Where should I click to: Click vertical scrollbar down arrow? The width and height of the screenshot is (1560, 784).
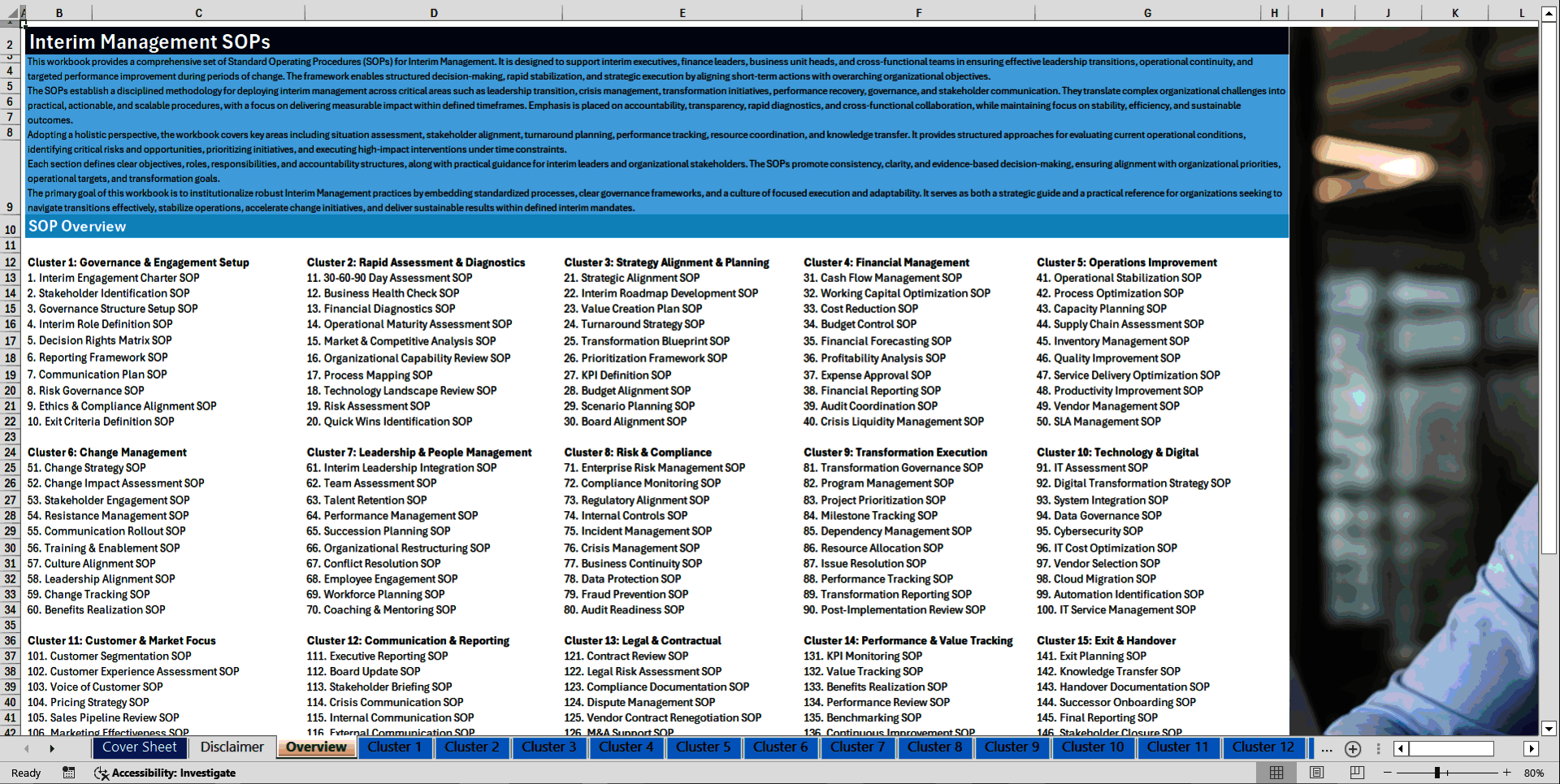1549,729
